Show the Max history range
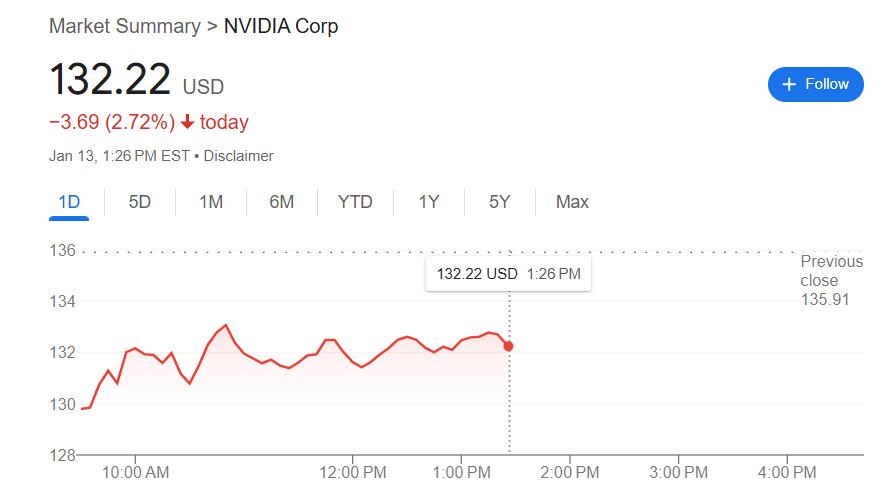The height and width of the screenshot is (488, 891). (x=572, y=202)
